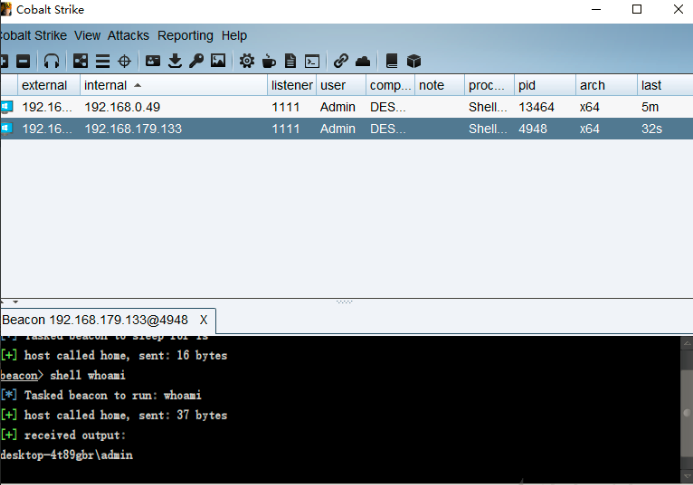Sort by the internal column header

[x=174, y=85]
